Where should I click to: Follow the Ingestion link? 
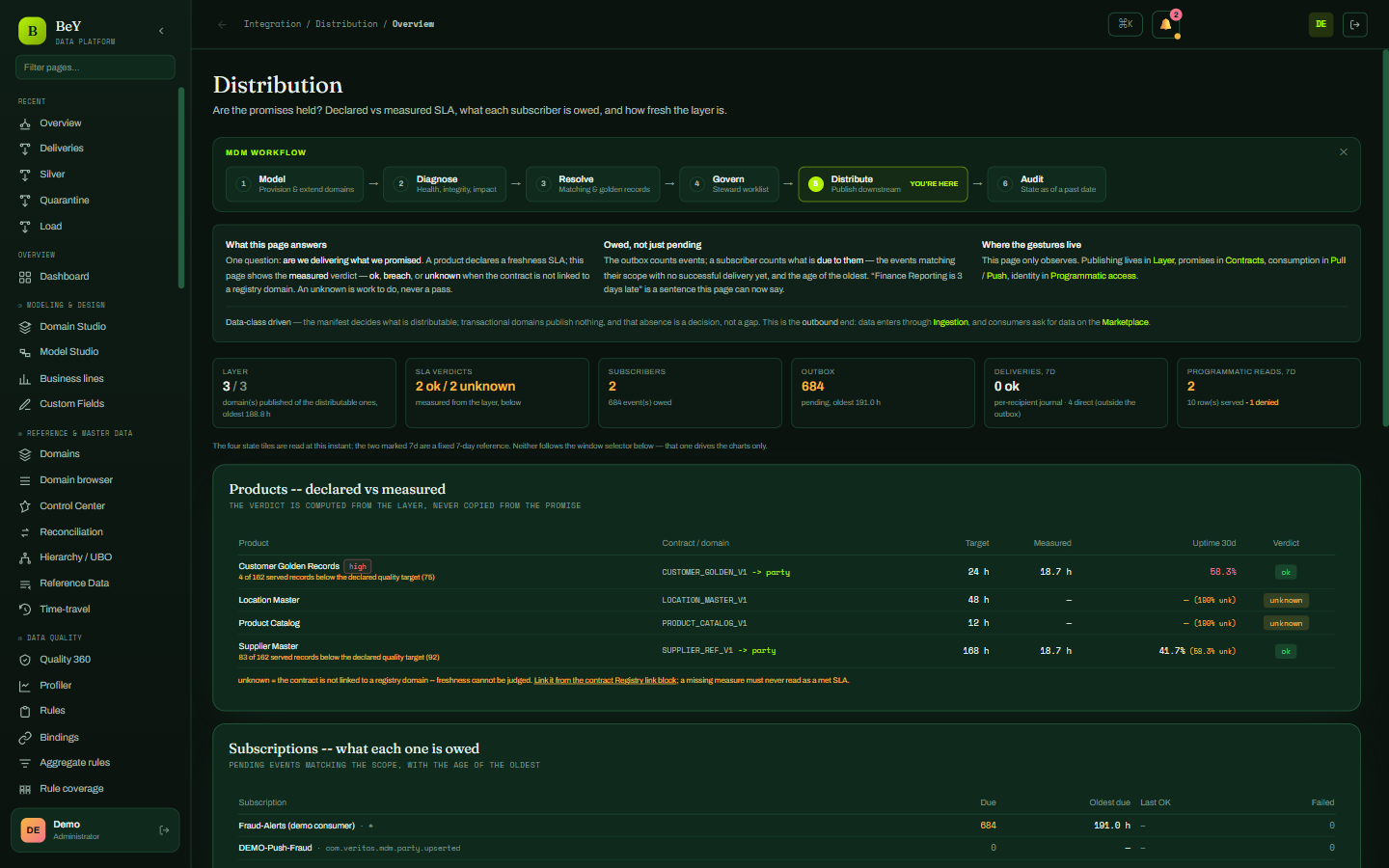point(950,322)
